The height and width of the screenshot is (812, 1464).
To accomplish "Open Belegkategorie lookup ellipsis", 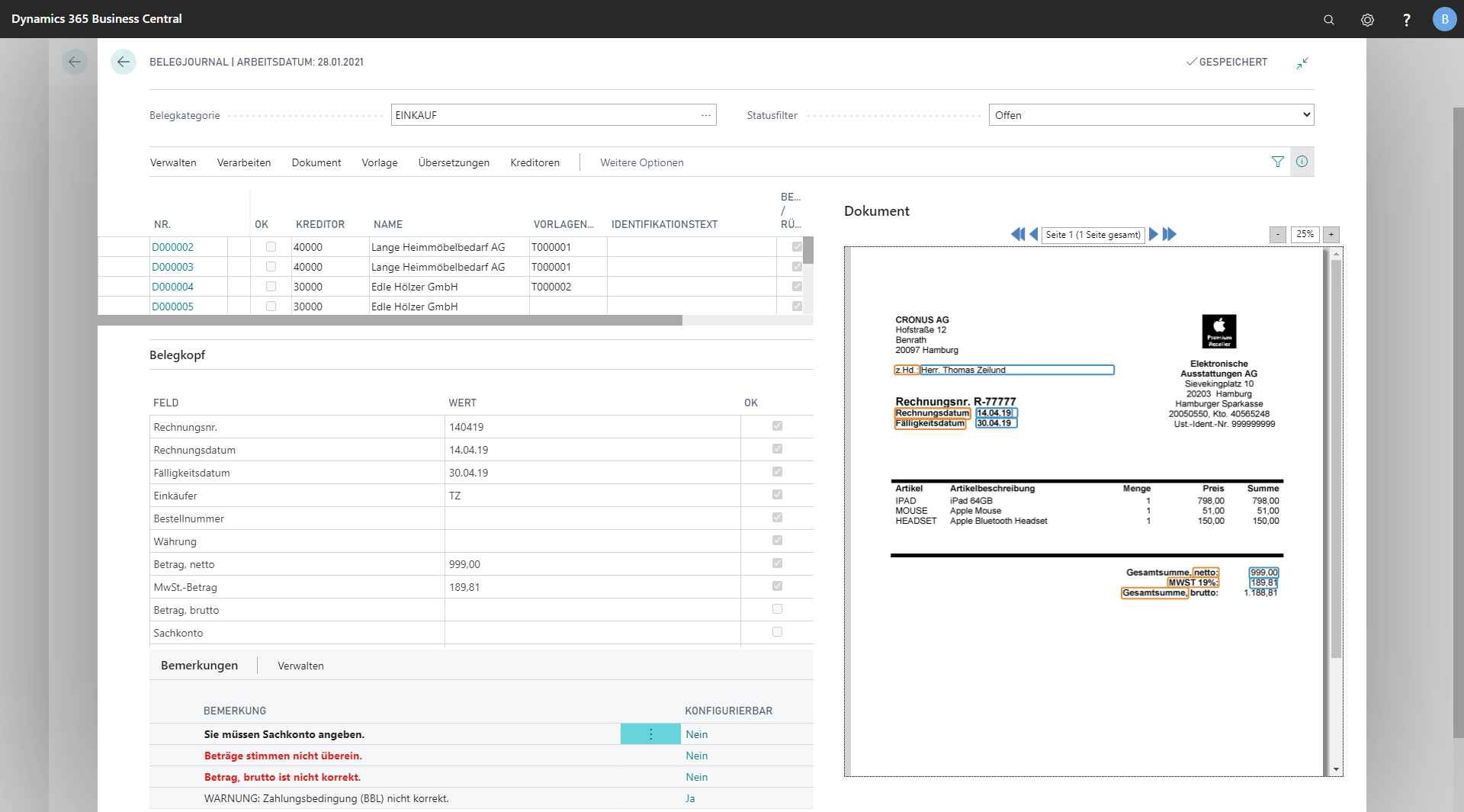I will click(x=706, y=115).
